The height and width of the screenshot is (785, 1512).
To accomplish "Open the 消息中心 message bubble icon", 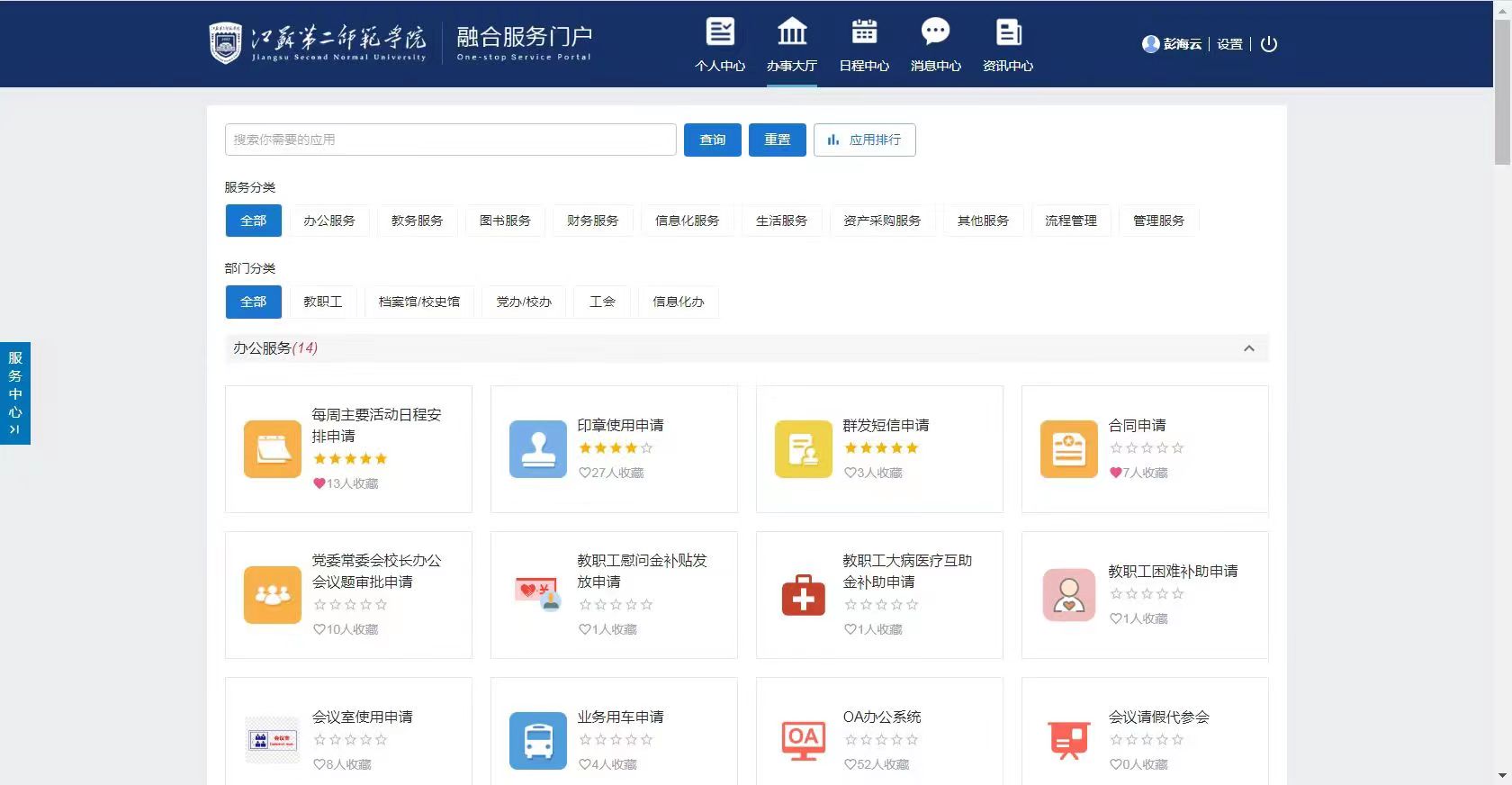I will [935, 32].
